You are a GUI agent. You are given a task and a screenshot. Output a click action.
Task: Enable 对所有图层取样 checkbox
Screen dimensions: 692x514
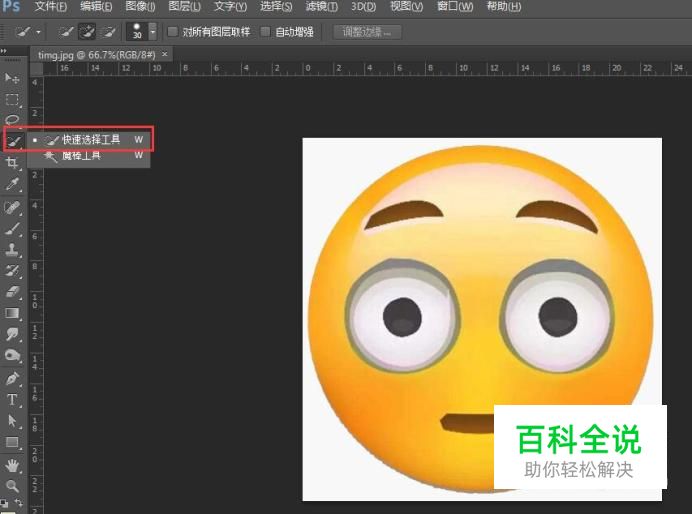click(x=173, y=32)
